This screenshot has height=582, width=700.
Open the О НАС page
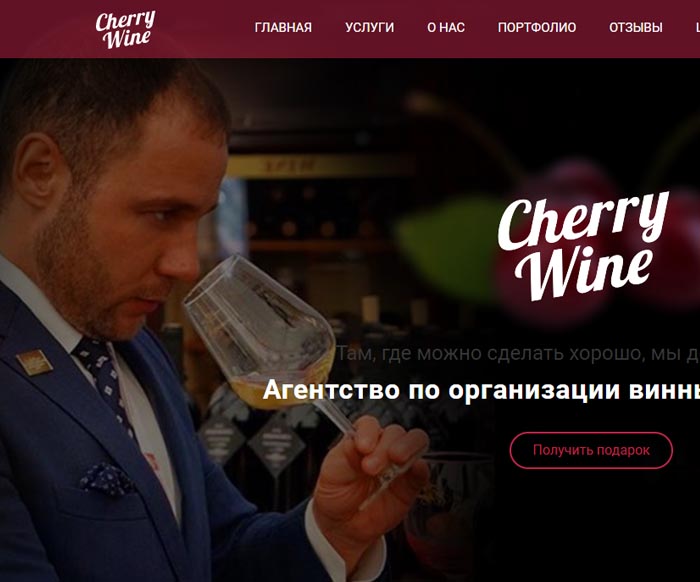[446, 28]
